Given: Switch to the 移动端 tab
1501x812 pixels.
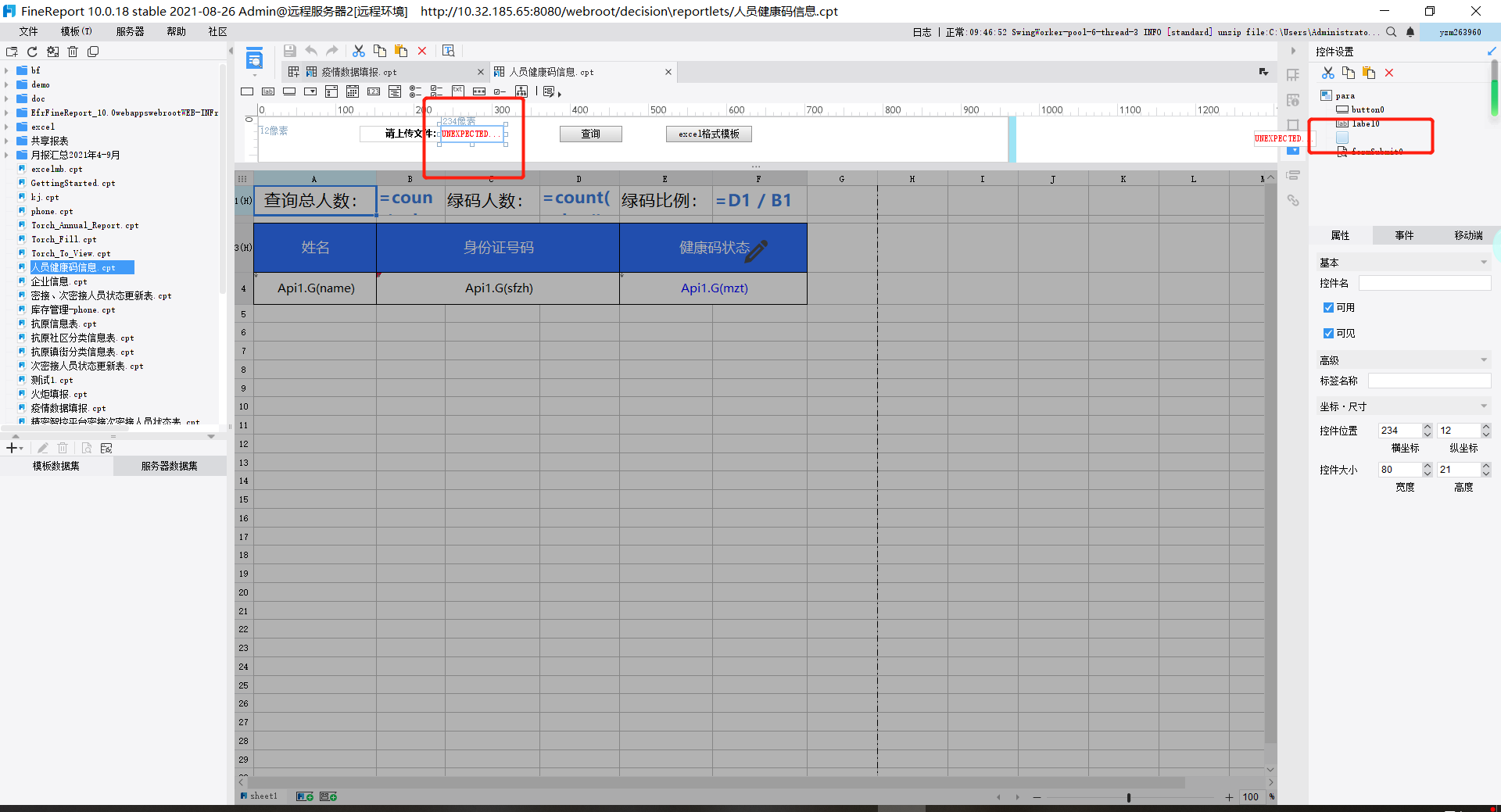Looking at the screenshot, I should 1468,235.
